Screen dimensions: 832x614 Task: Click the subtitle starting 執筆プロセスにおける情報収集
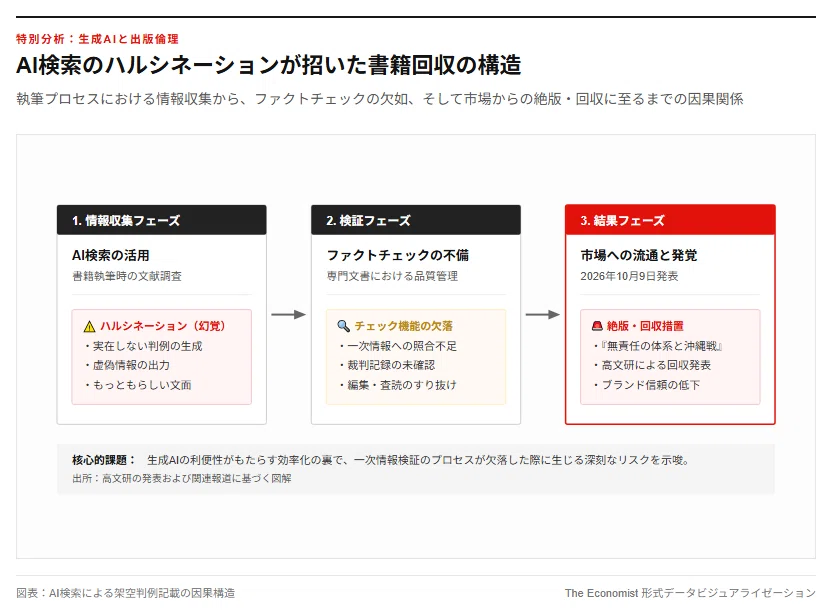[x=380, y=99]
